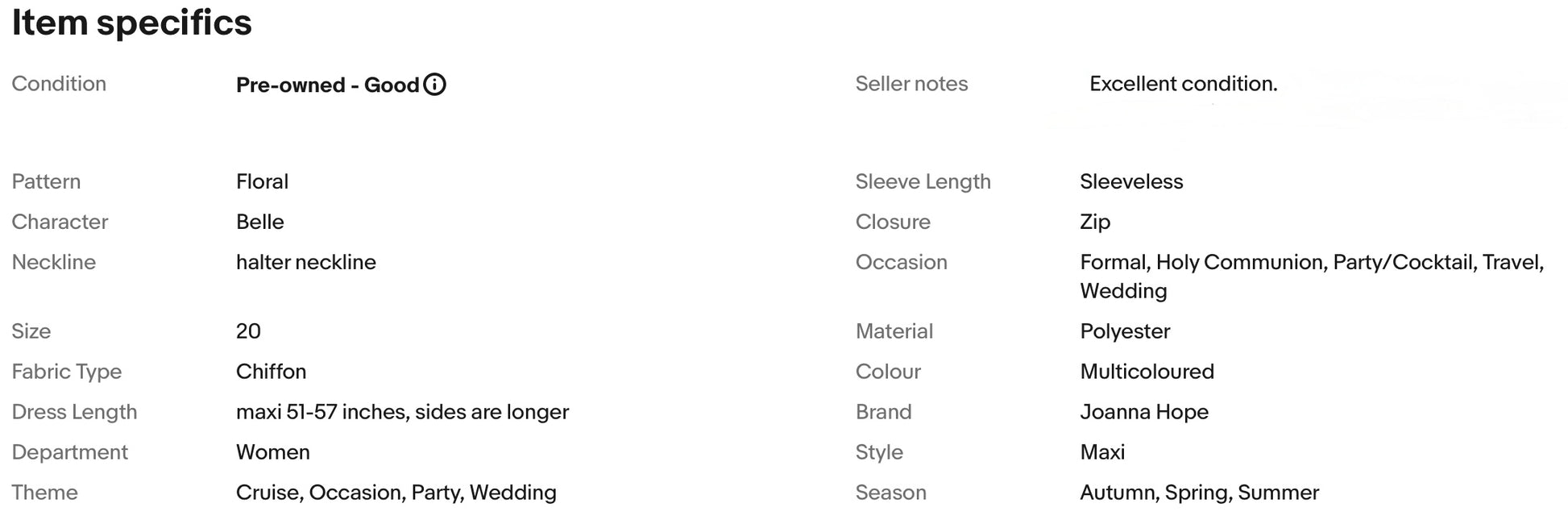Click the Autumn, Spring, Summer season value

point(1200,493)
